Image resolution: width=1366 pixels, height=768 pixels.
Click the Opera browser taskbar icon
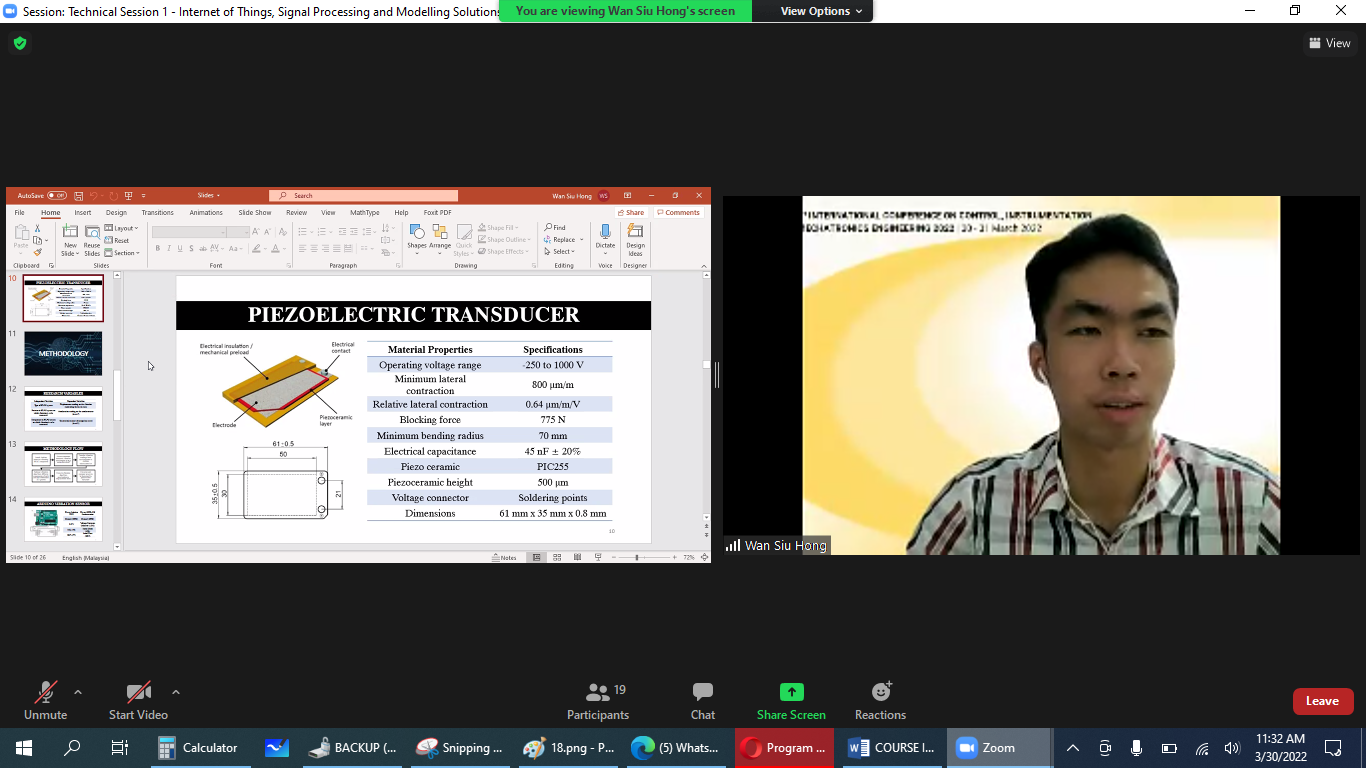coord(784,748)
